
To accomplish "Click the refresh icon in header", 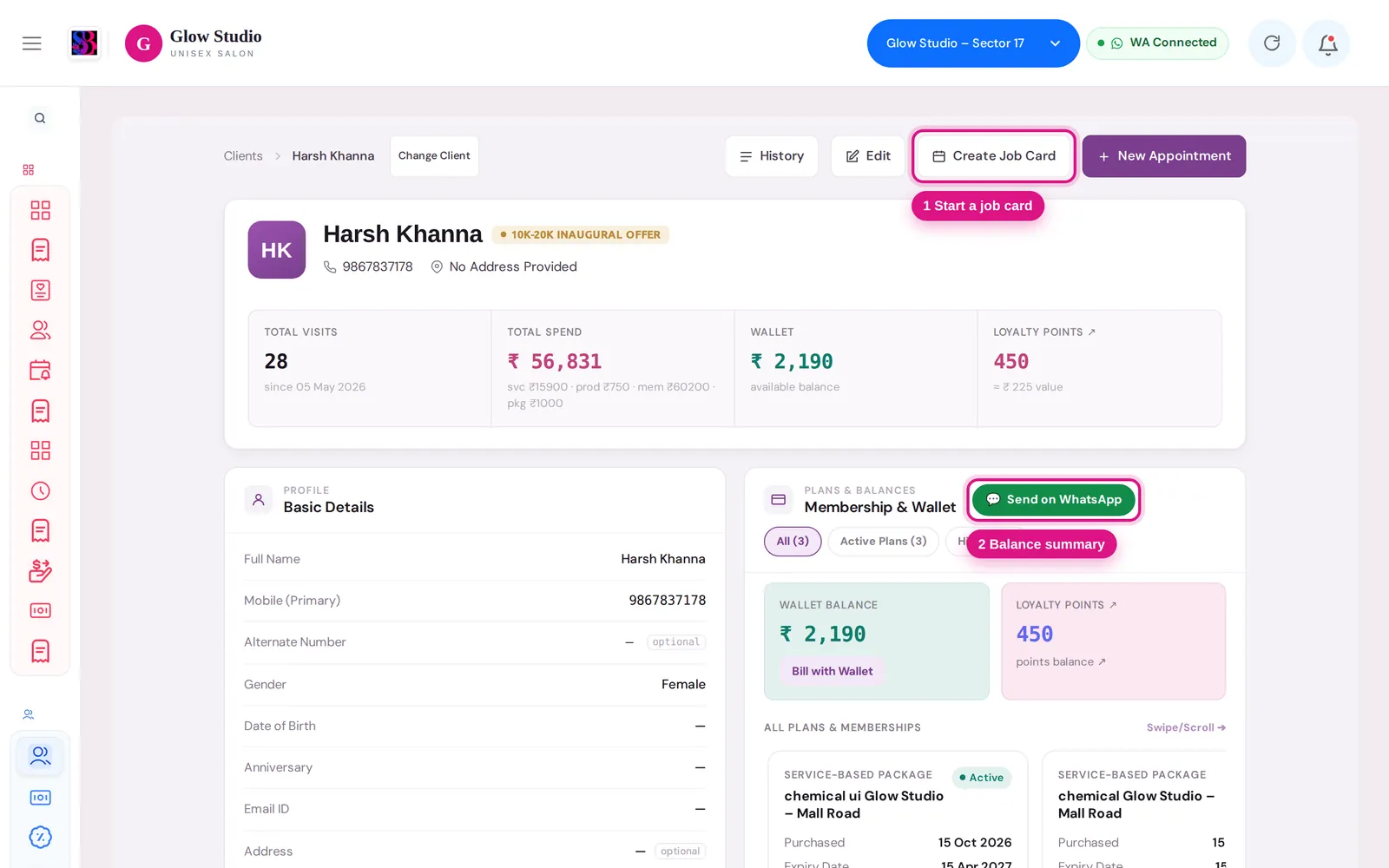I will (1272, 43).
